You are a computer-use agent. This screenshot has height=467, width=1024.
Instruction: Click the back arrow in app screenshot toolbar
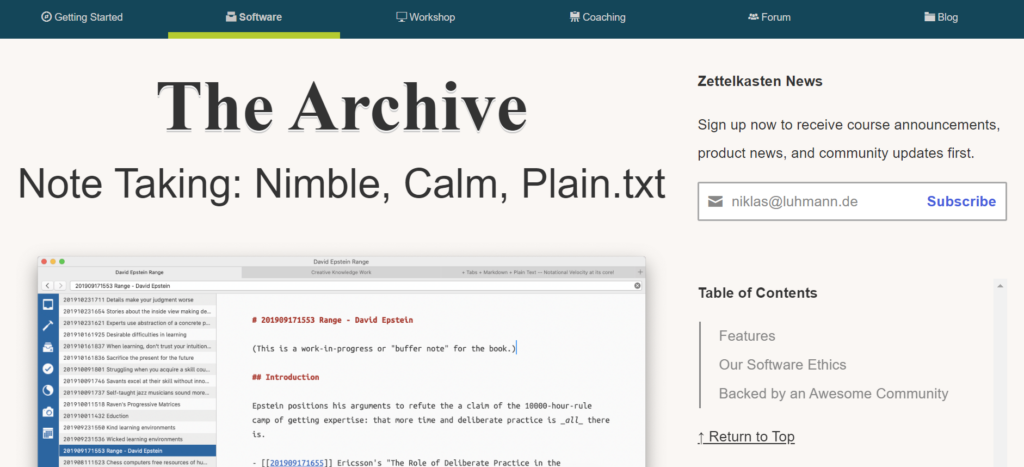point(47,286)
